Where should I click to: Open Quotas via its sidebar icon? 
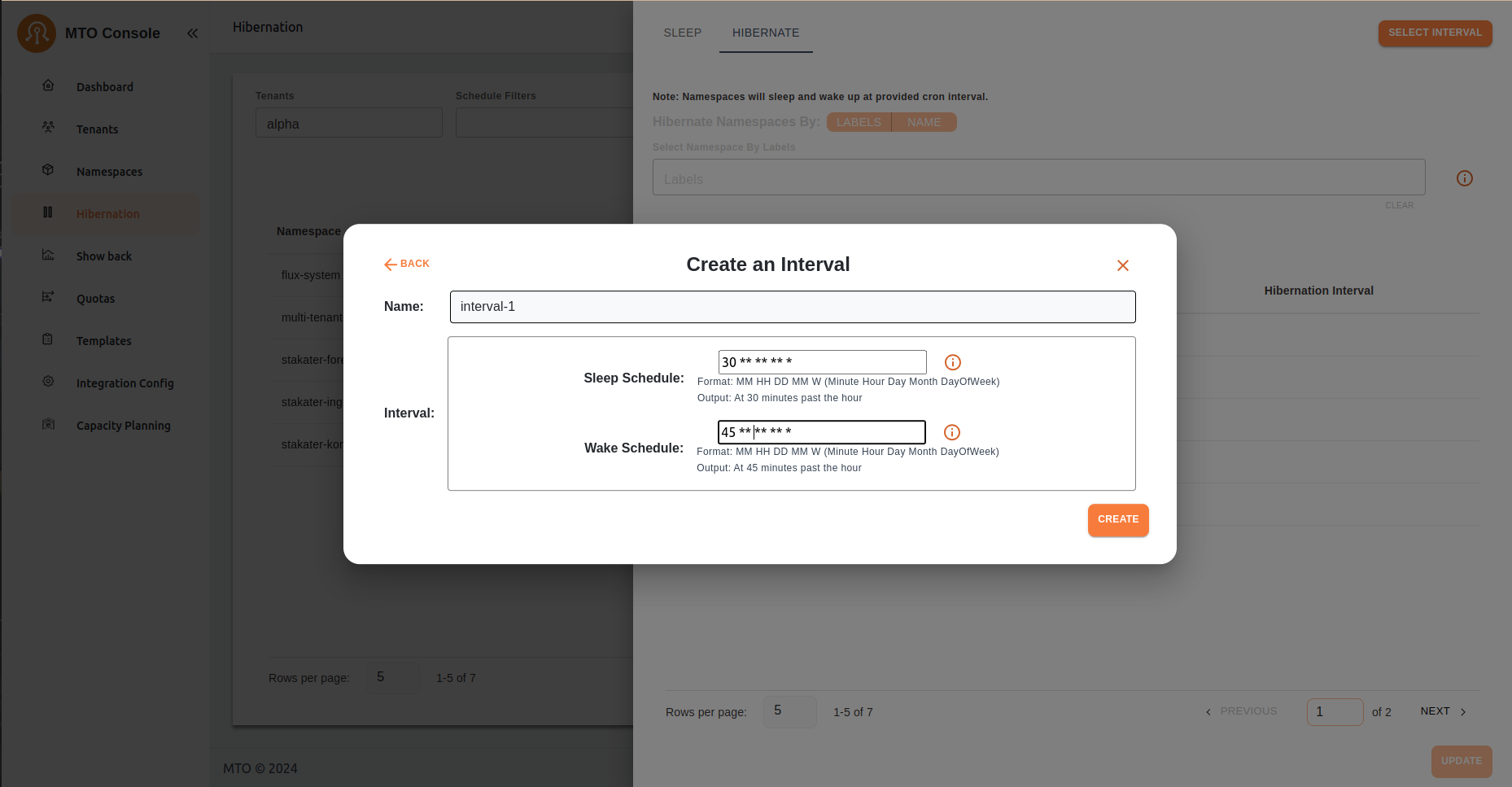48,298
